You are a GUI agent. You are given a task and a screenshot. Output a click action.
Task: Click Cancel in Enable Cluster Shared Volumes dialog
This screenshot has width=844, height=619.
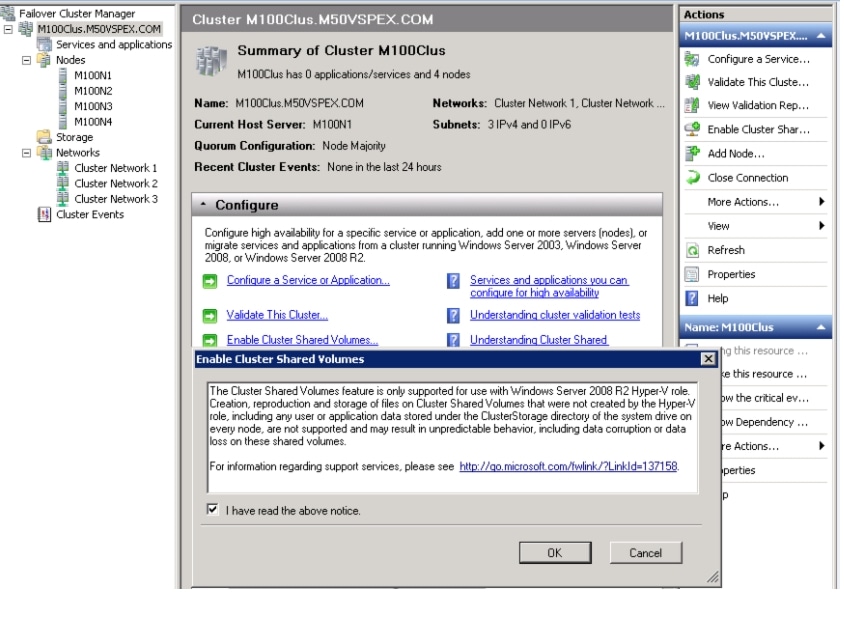(645, 553)
